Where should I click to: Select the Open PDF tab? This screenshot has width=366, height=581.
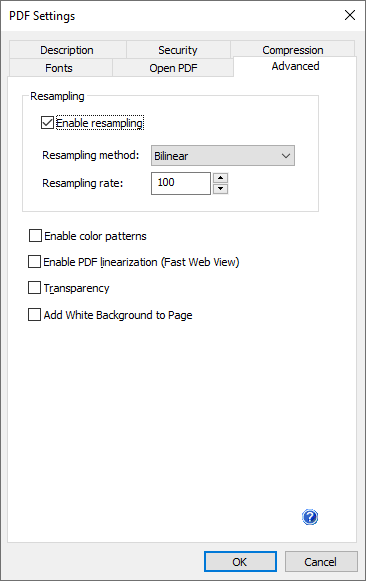click(x=173, y=68)
